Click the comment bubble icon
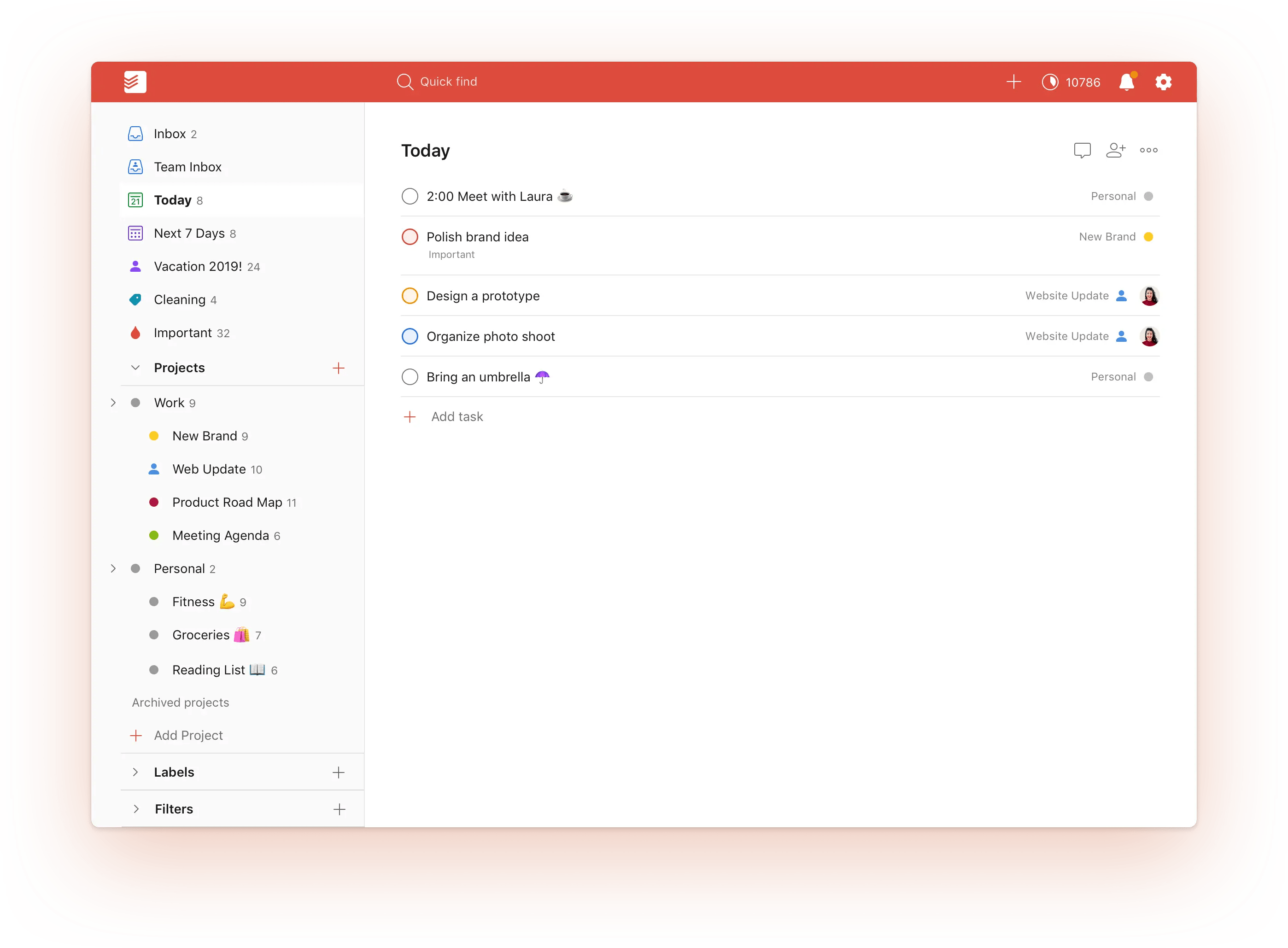This screenshot has height=948, width=1288. point(1083,150)
